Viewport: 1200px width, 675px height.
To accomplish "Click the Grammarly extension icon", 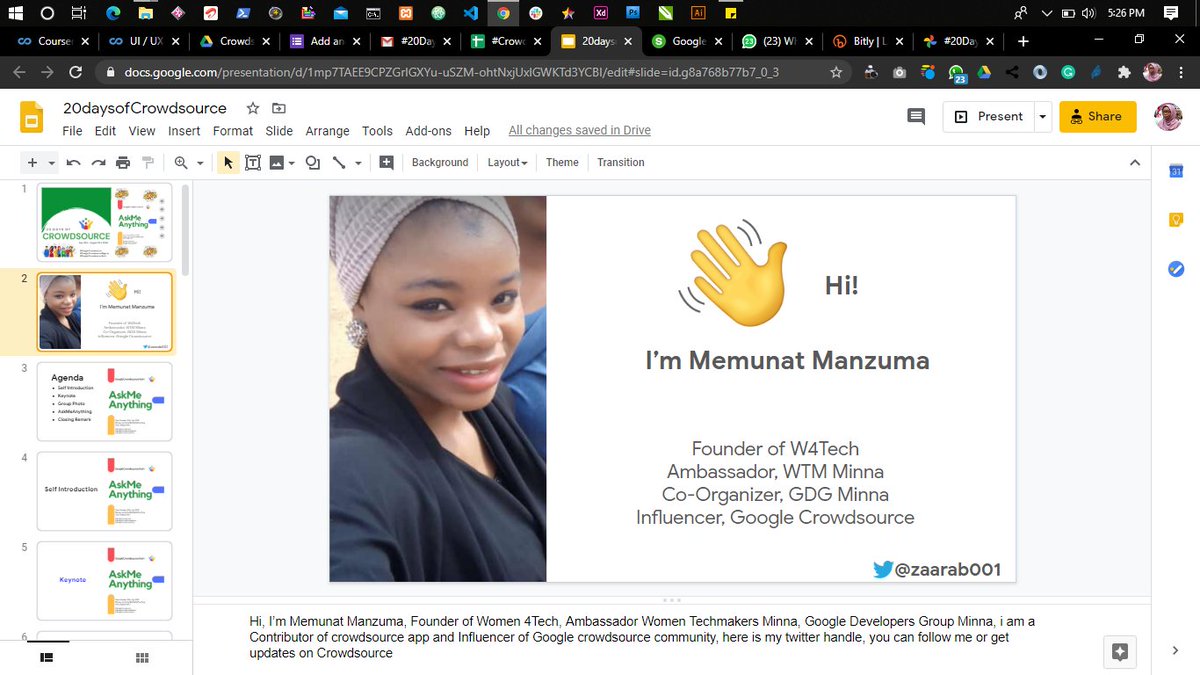I will tap(1069, 72).
